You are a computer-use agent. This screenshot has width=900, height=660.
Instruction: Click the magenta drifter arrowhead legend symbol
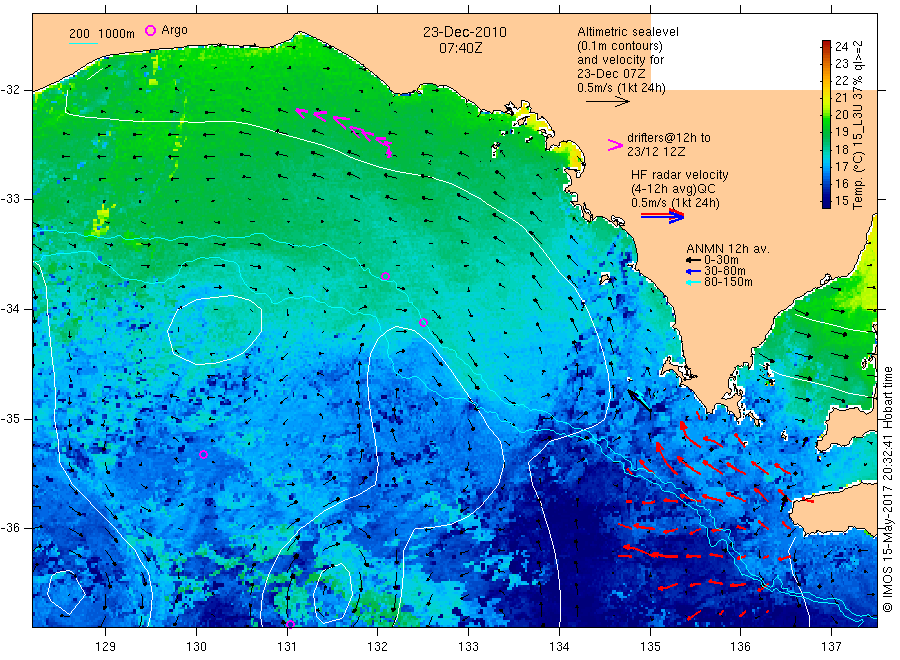[x=615, y=145]
